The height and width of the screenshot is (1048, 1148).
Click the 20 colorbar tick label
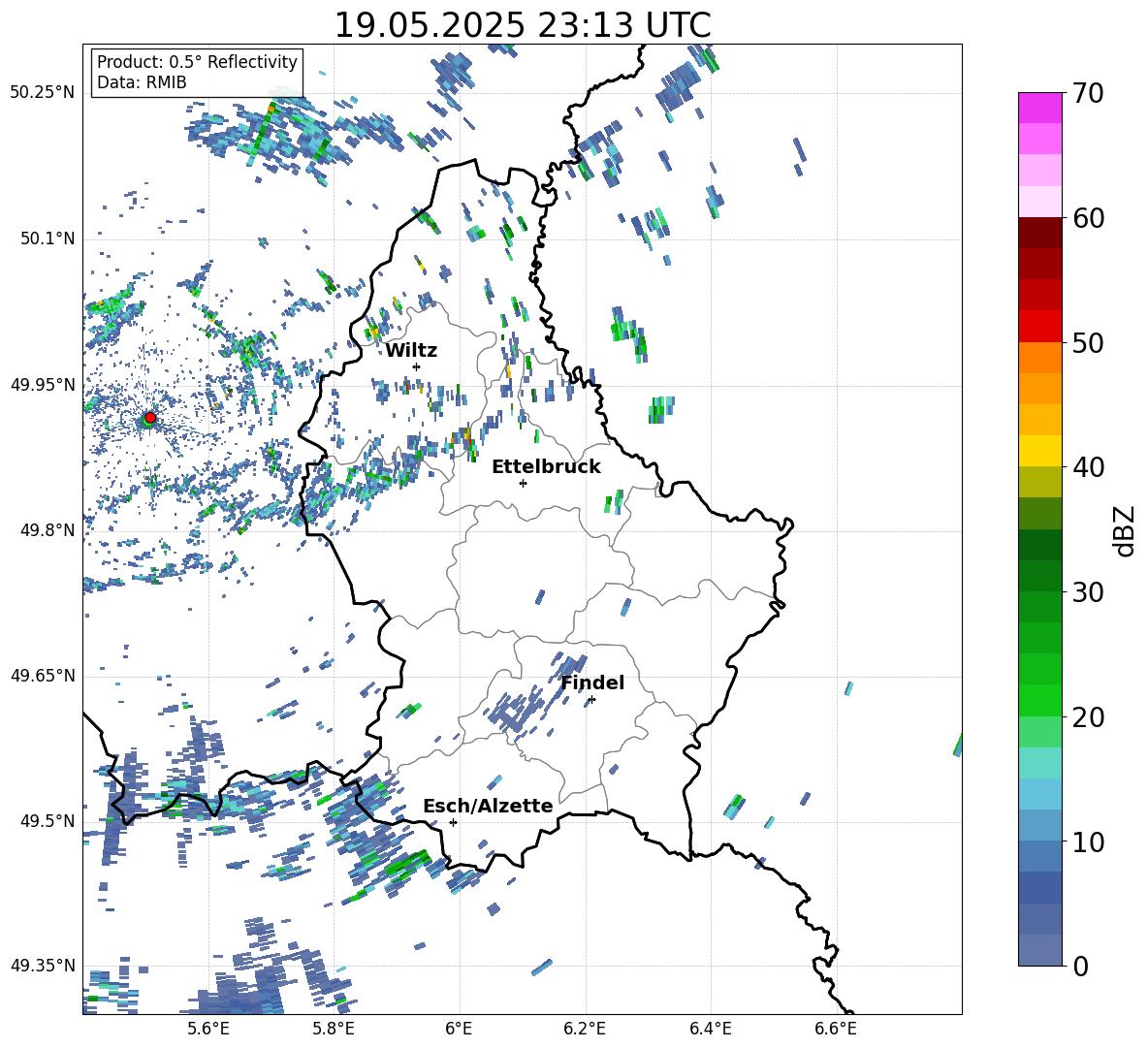pyautogui.click(x=1087, y=716)
